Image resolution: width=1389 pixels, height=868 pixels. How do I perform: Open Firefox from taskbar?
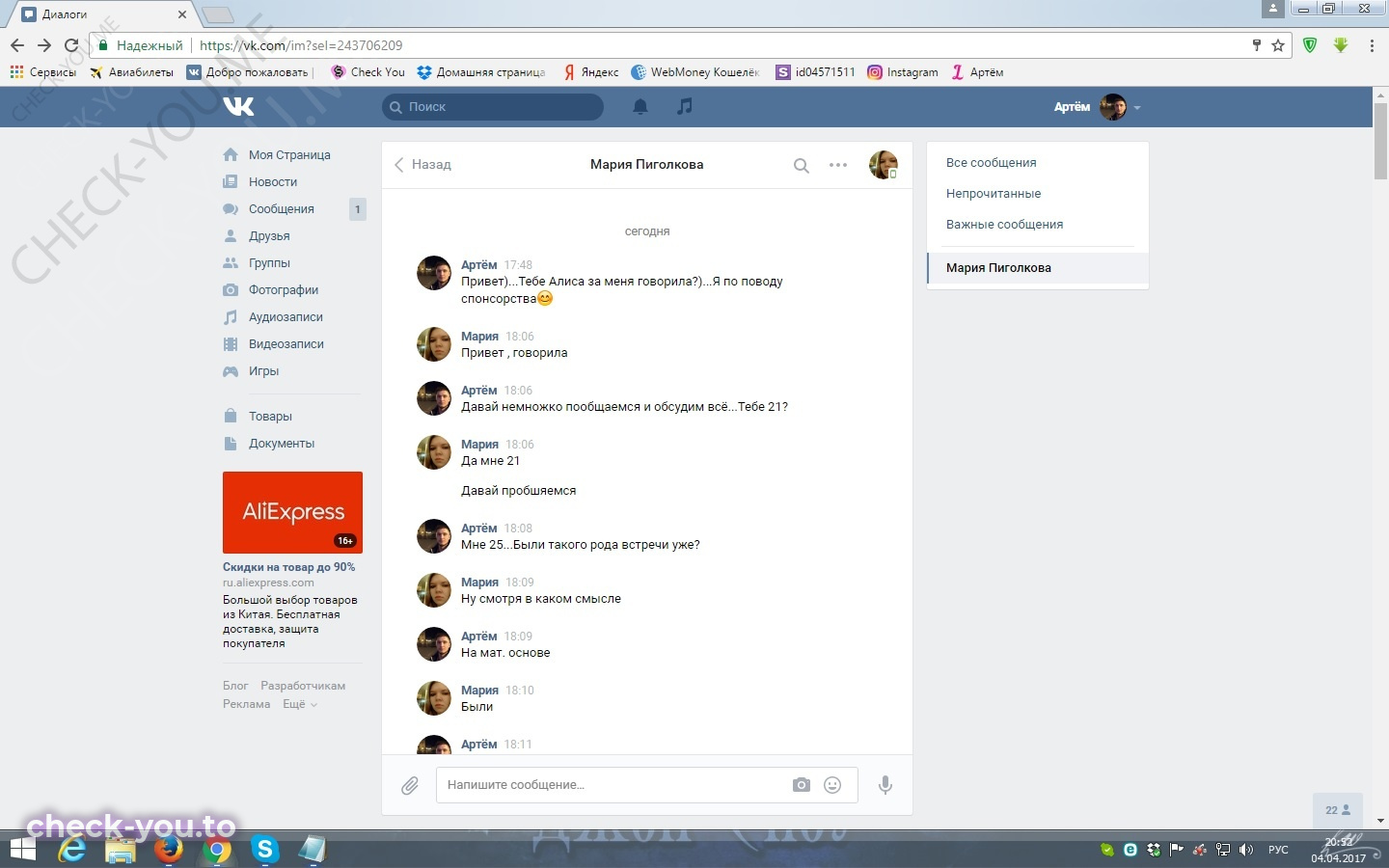169,850
